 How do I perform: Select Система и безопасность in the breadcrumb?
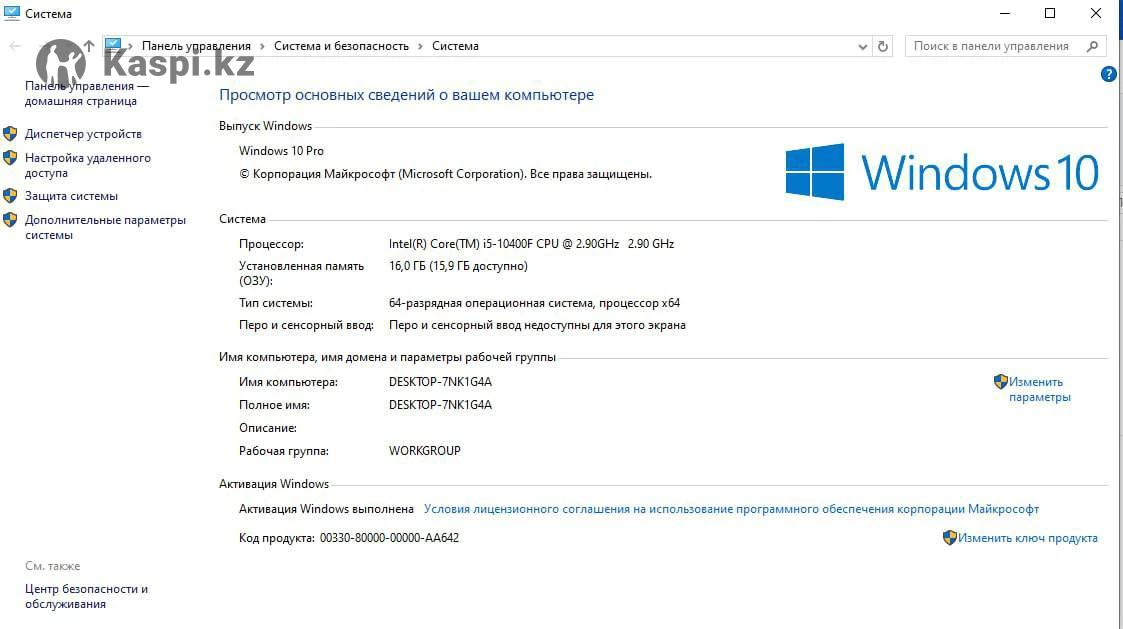tap(341, 46)
